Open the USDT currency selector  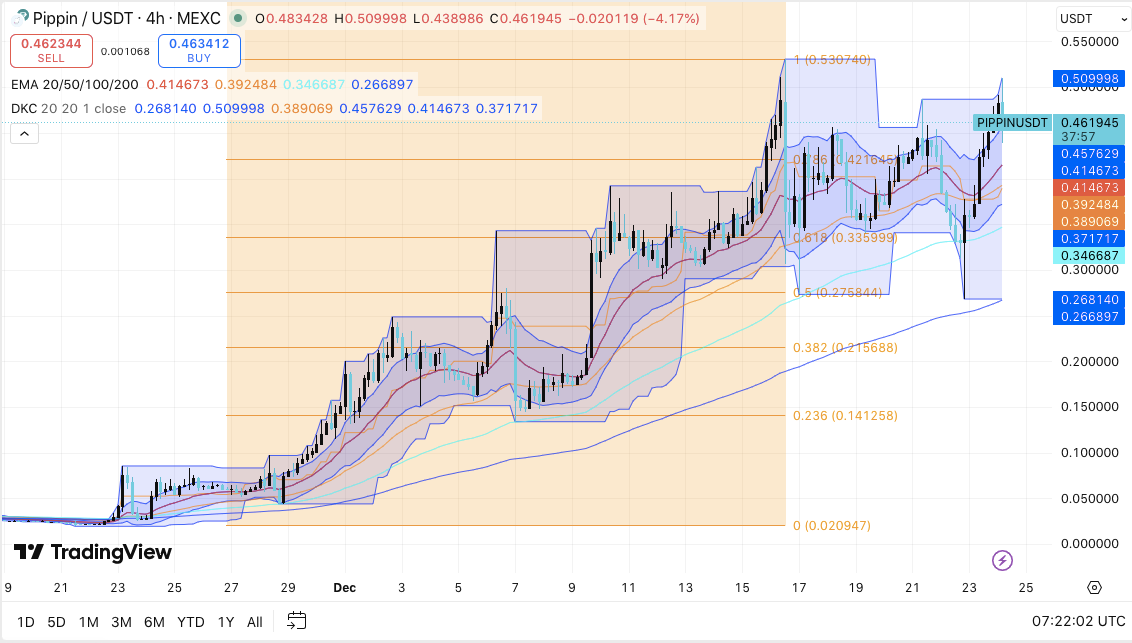[x=1091, y=17]
